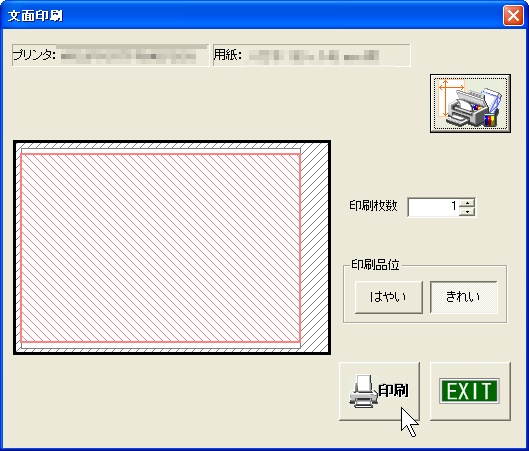This screenshot has height=451, width=529.
Task: Click the 用紙 label text
Action: tap(228, 55)
